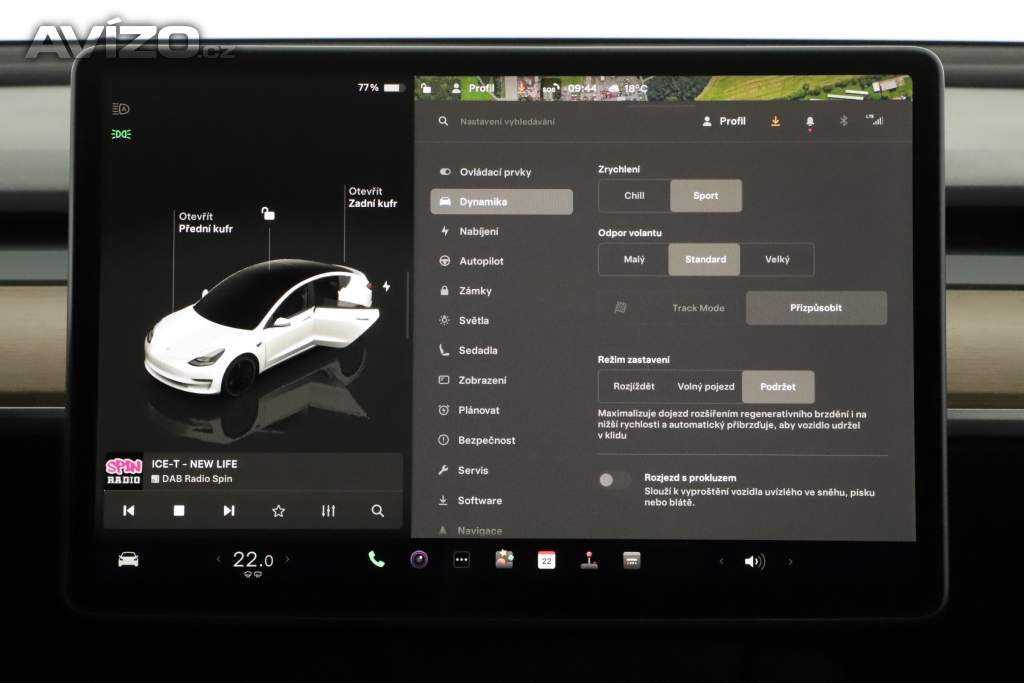The image size is (1024, 683).
Task: Skip to previous track
Action: coord(129,511)
